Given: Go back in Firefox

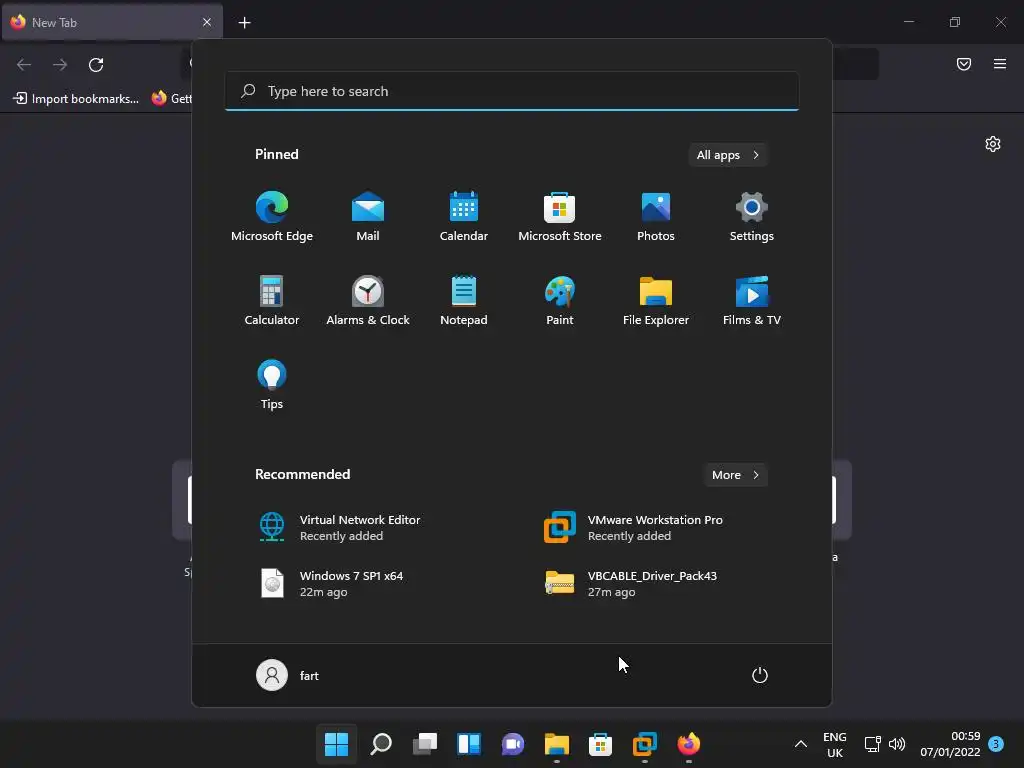Looking at the screenshot, I should (x=24, y=65).
